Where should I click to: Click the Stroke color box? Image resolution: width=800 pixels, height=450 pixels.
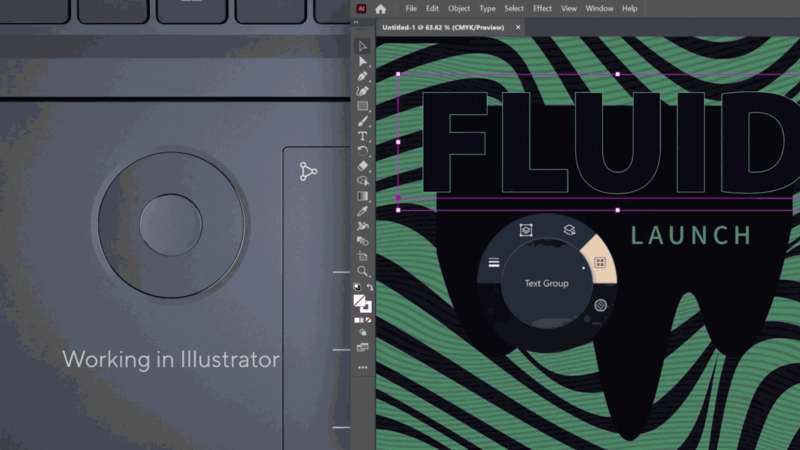click(367, 308)
